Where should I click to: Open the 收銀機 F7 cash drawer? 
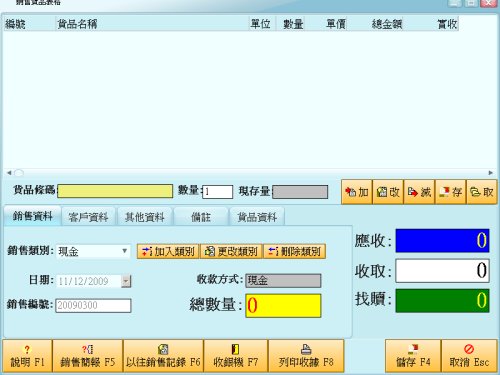(x=236, y=356)
